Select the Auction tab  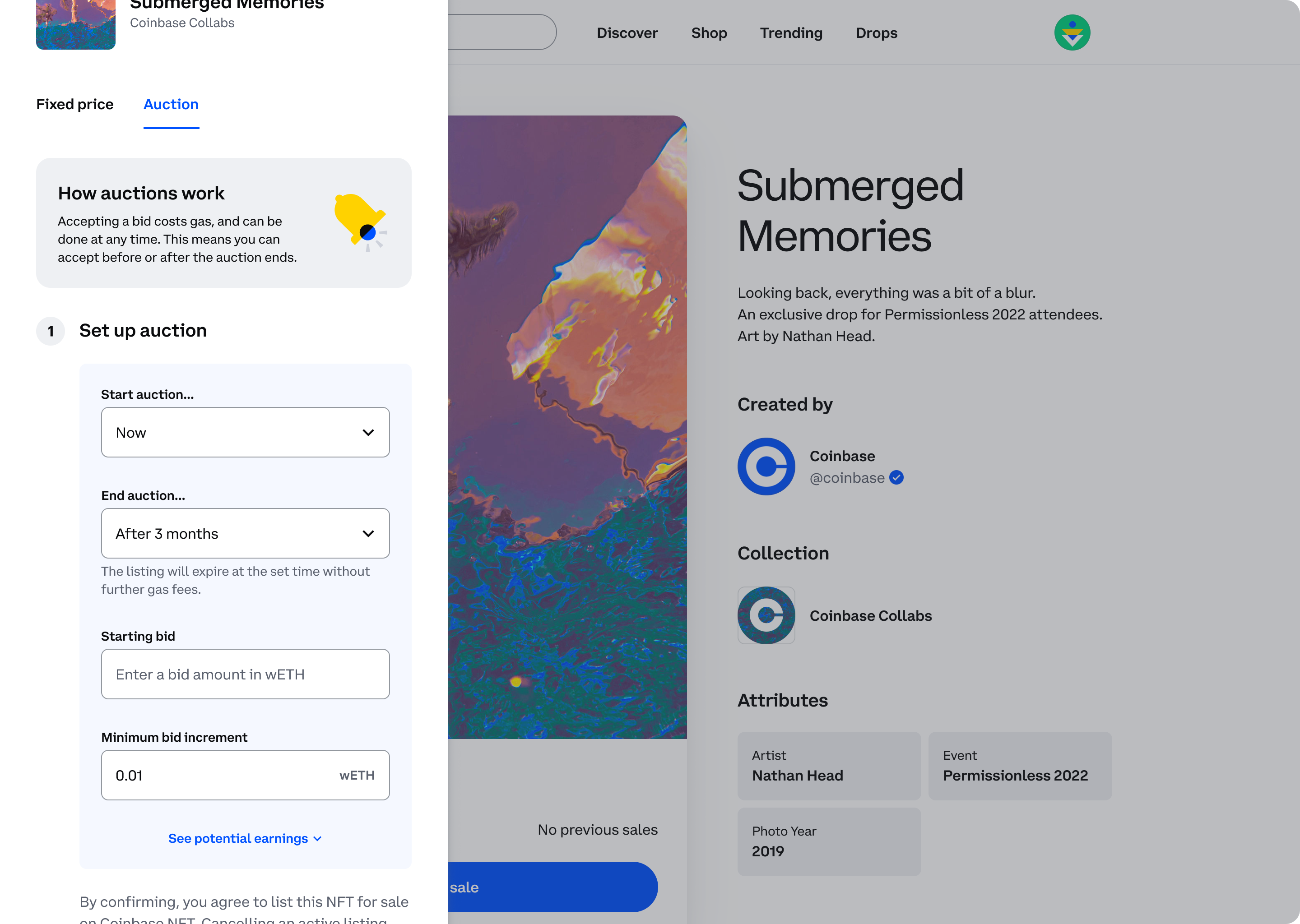click(x=171, y=105)
